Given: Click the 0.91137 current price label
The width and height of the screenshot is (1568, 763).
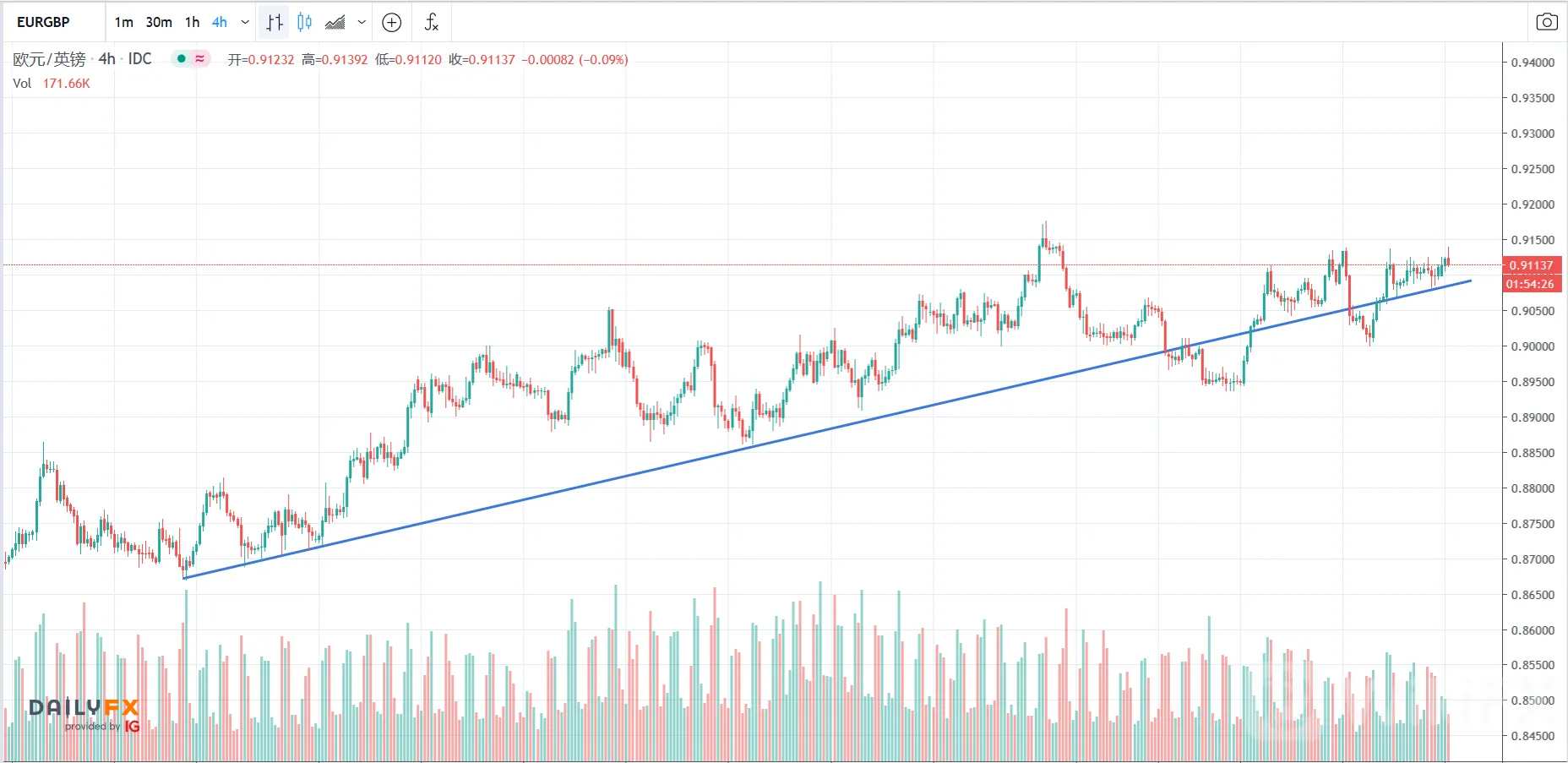Looking at the screenshot, I should pos(1532,265).
